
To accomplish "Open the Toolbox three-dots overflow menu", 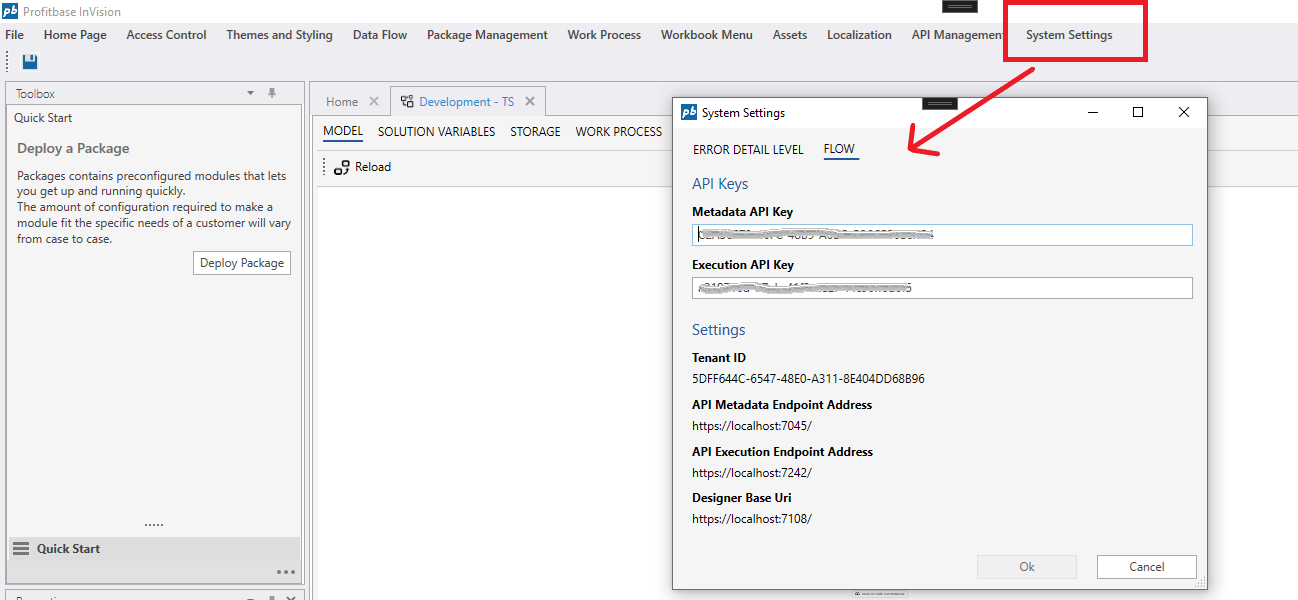I will pos(286,572).
